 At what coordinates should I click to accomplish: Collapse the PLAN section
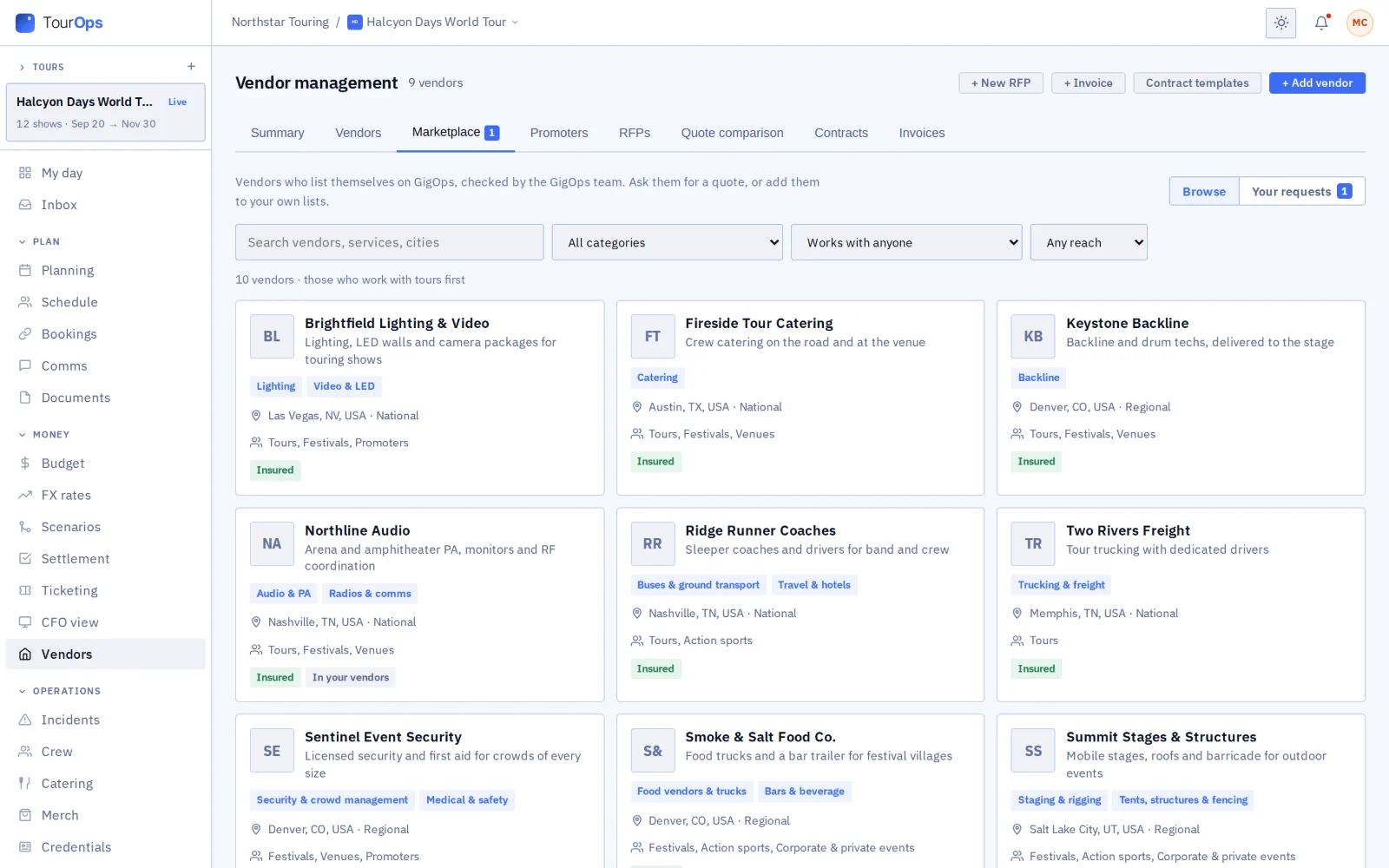[39, 241]
